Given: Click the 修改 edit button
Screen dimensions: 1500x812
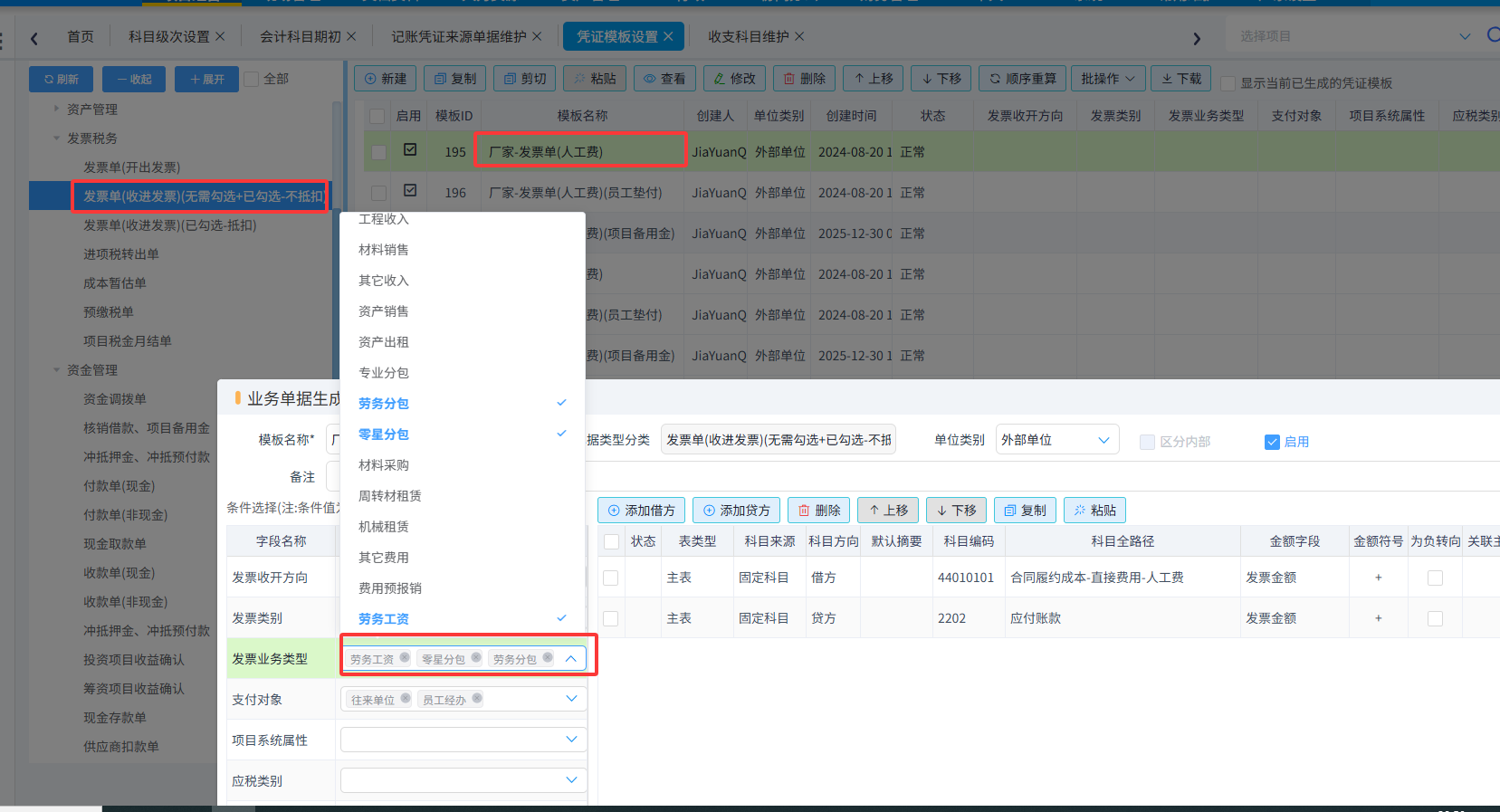Looking at the screenshot, I should coord(734,79).
